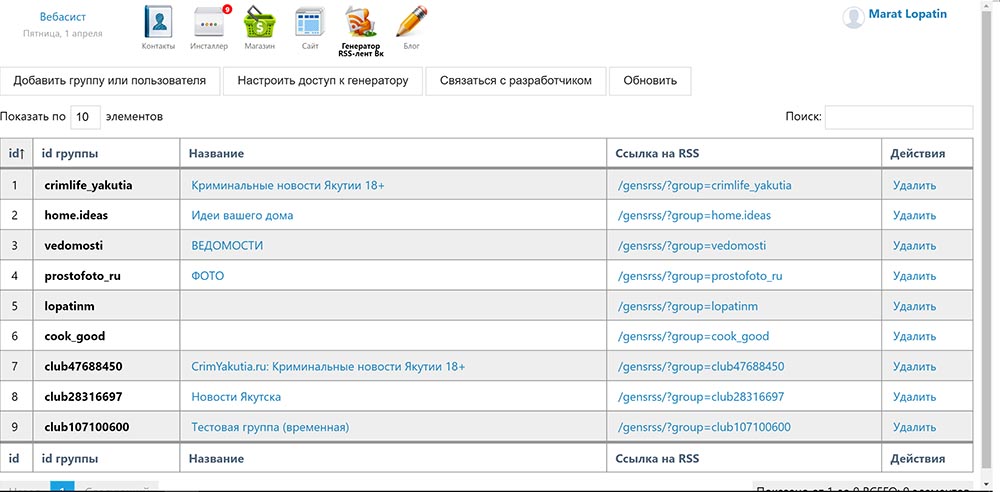
Task: Focus the Поиск search field
Action: coord(898,117)
